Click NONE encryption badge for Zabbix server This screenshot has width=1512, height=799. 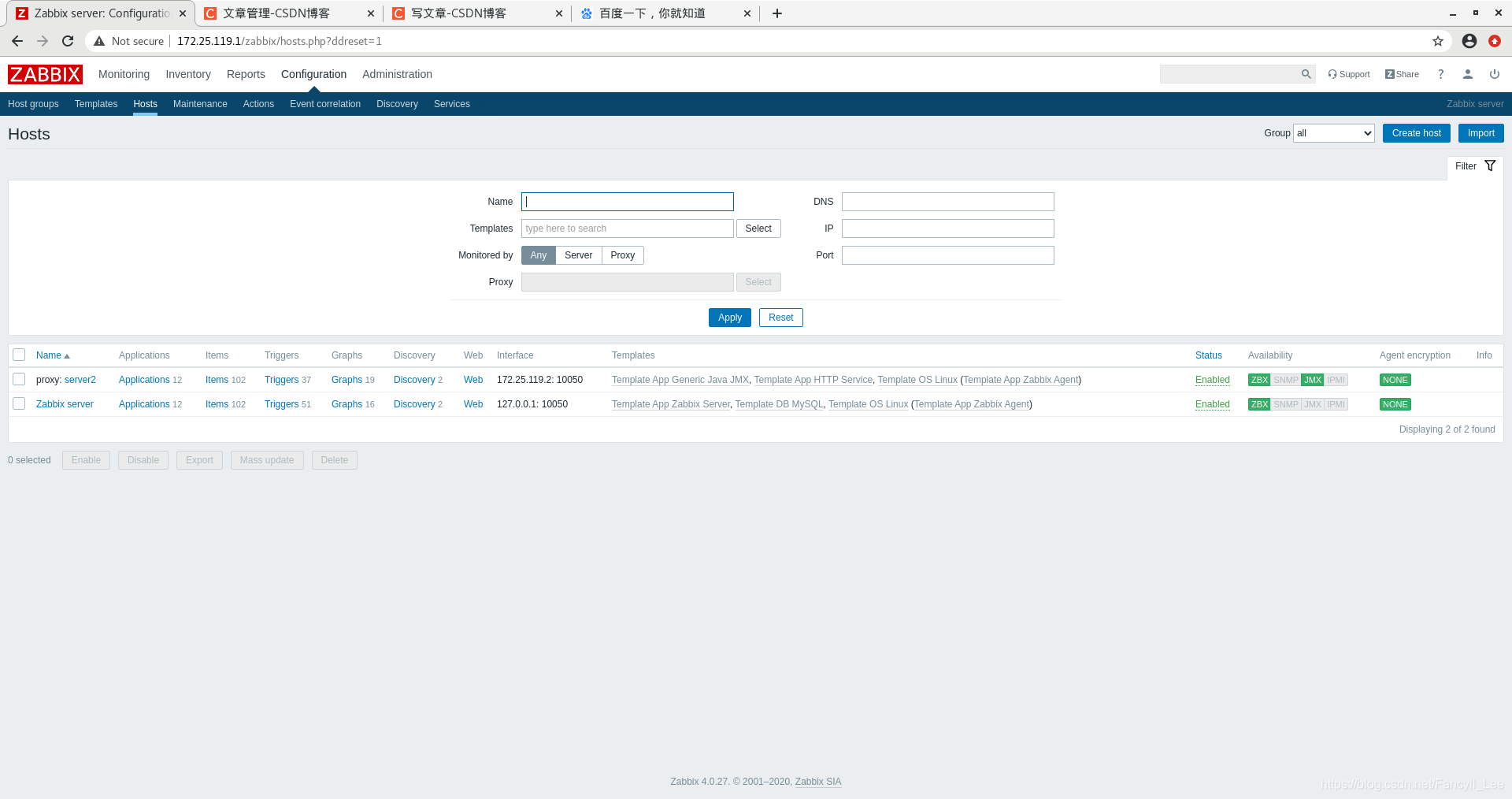tap(1395, 404)
